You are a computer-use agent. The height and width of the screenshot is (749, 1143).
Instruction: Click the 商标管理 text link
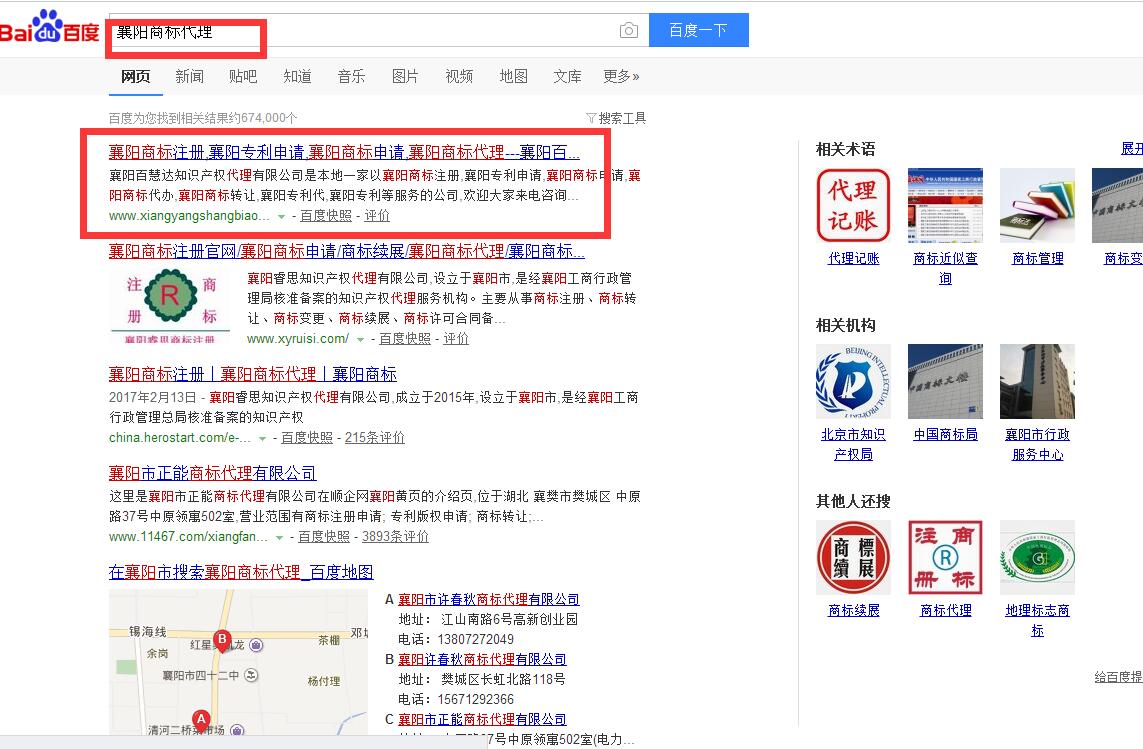tap(1037, 258)
